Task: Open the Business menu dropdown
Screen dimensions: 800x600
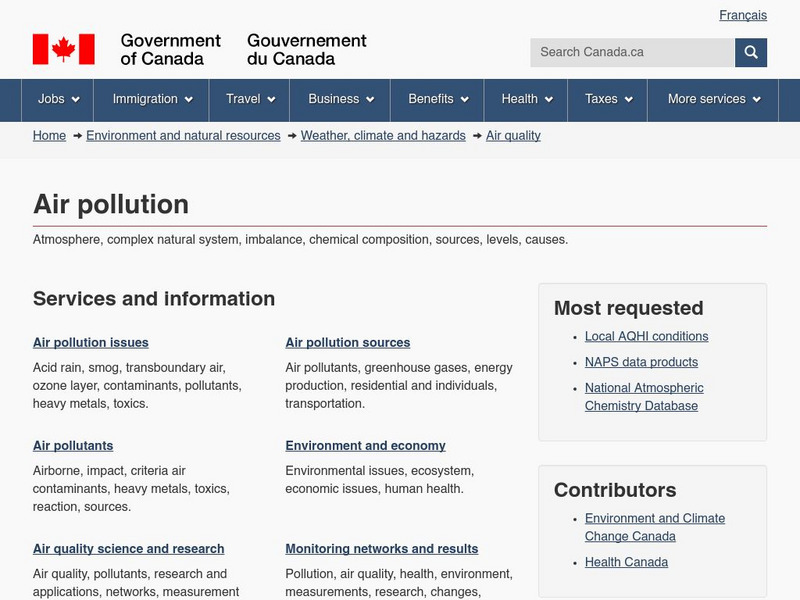Action: tap(340, 99)
